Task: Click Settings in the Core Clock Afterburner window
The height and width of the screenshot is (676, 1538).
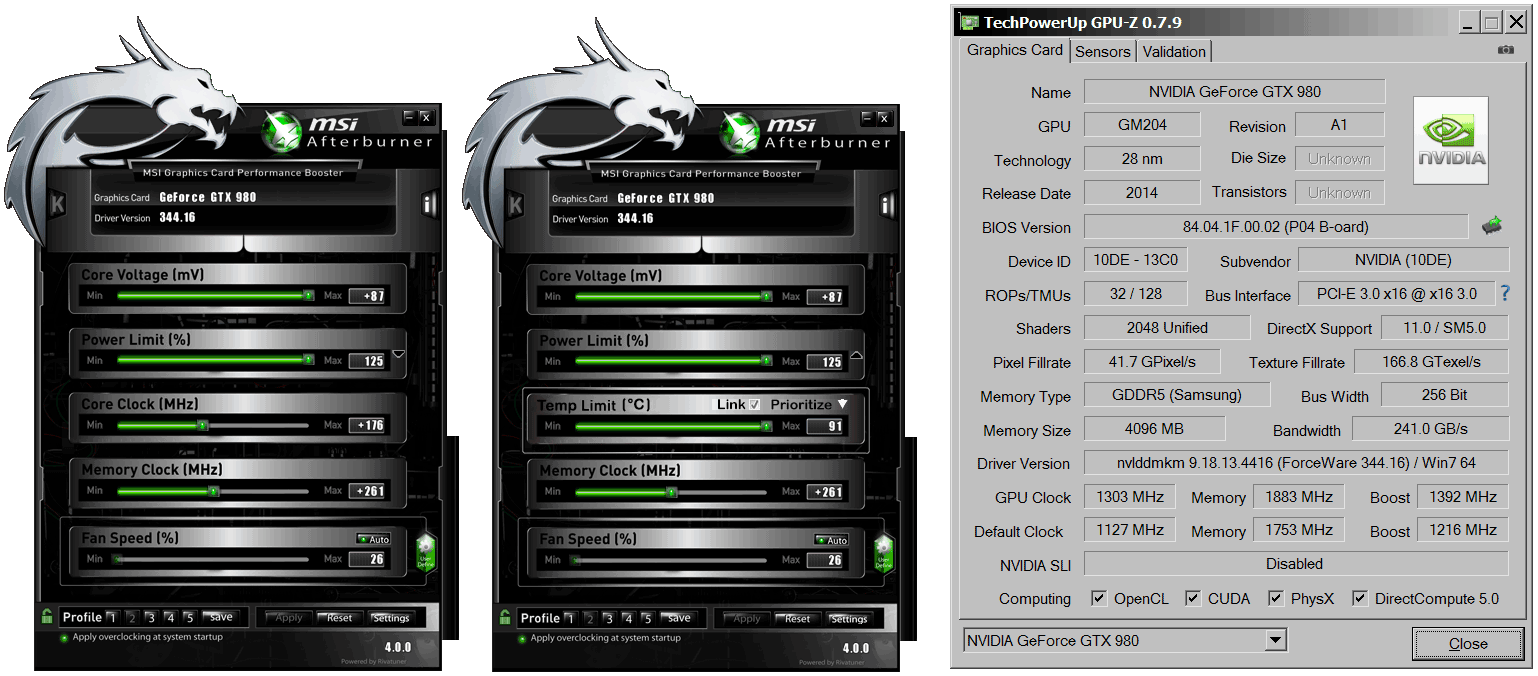Action: pos(391,618)
